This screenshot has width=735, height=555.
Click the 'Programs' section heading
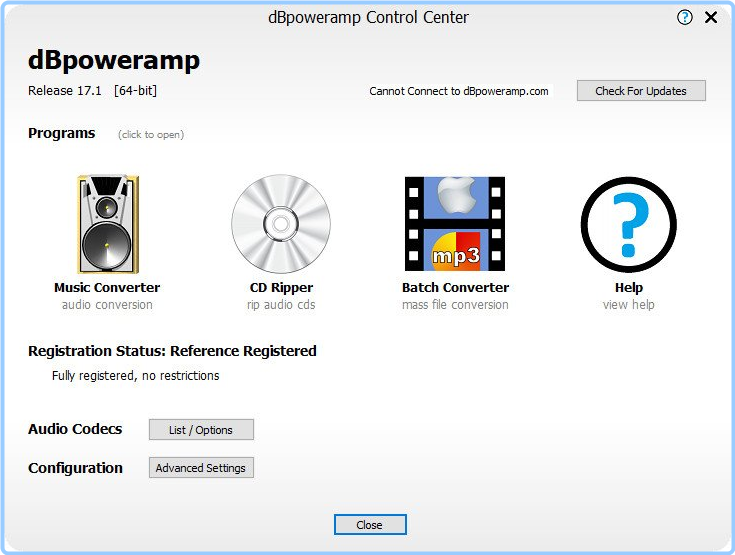pyautogui.click(x=61, y=134)
